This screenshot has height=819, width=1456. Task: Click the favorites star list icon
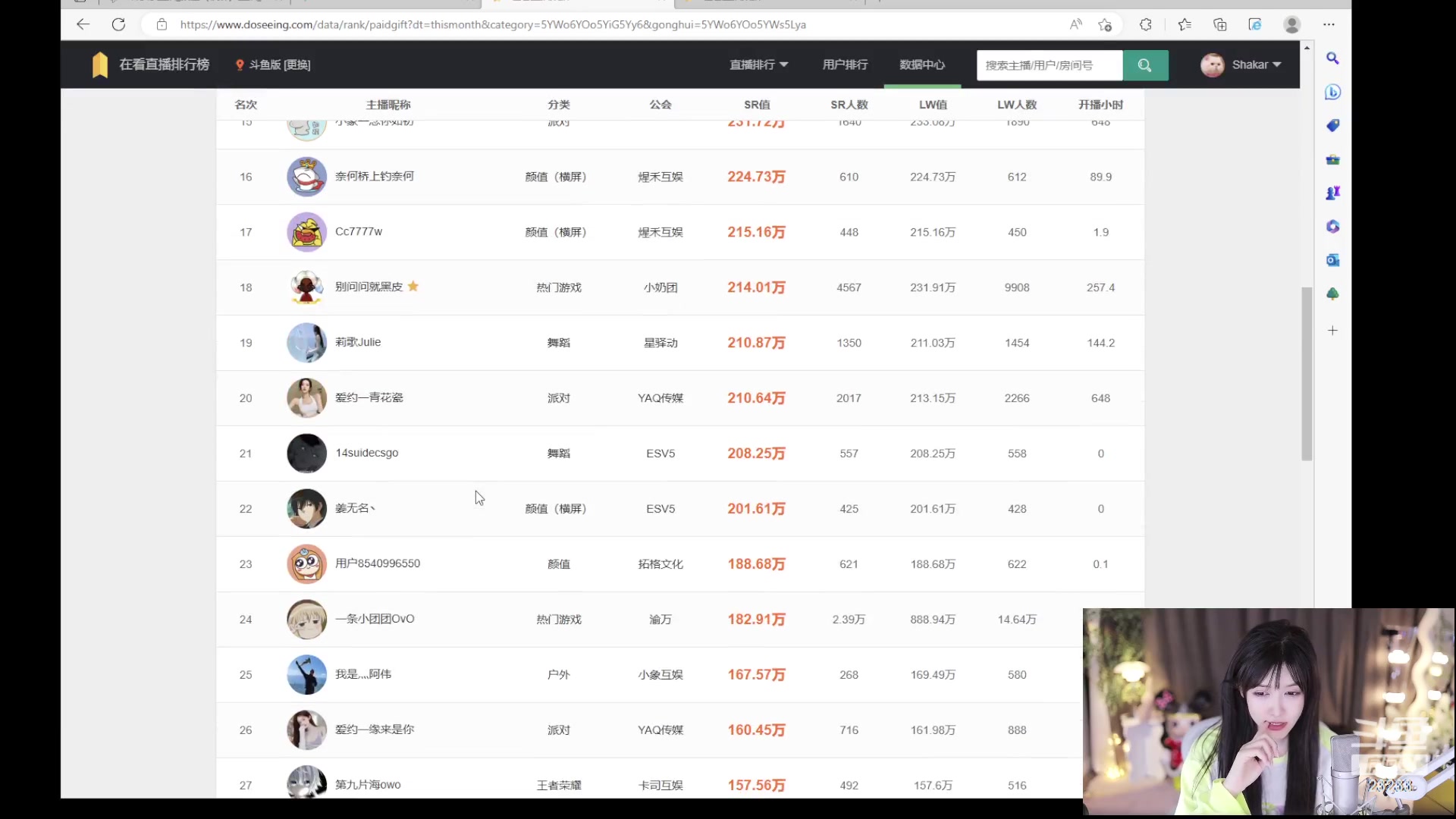point(1185,24)
